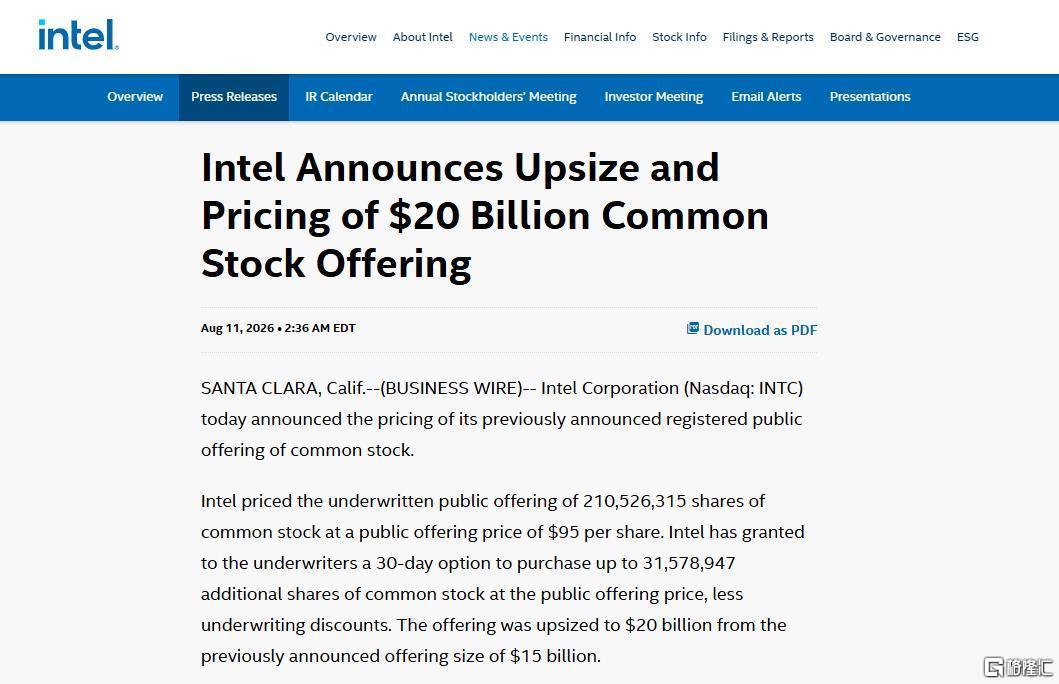Open the ESG link
The image size is (1059, 684).
click(967, 37)
